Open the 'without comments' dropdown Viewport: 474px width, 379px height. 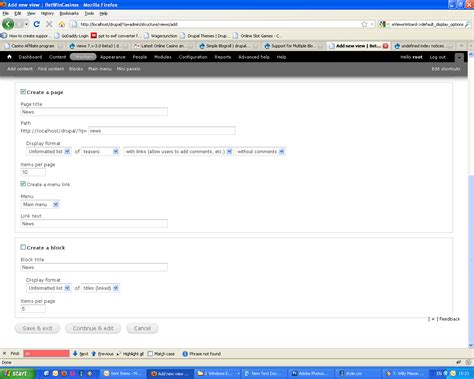point(260,152)
